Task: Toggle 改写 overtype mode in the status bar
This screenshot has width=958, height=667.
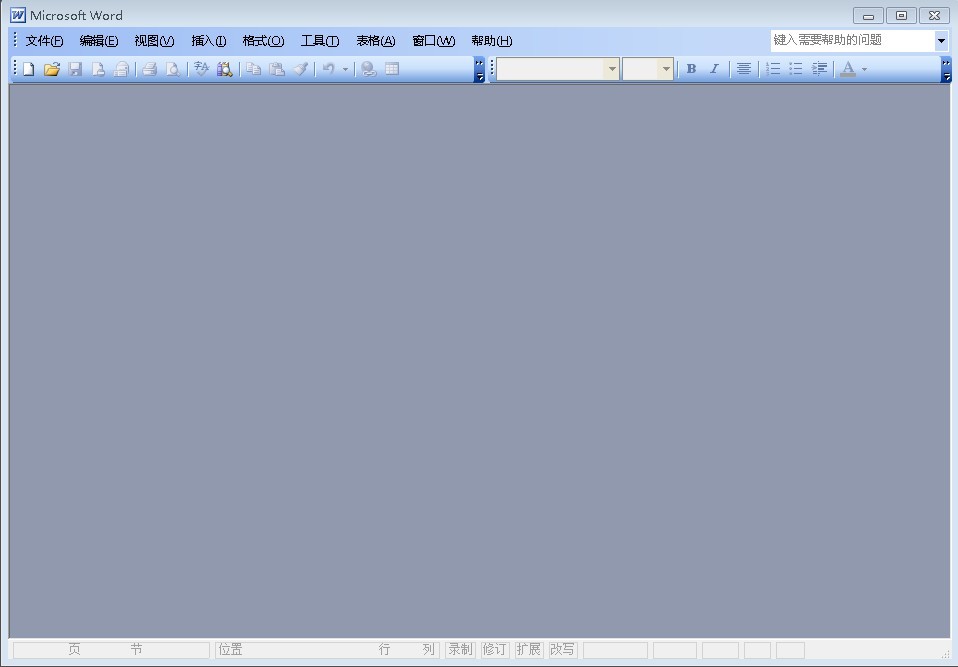Action: (x=562, y=649)
